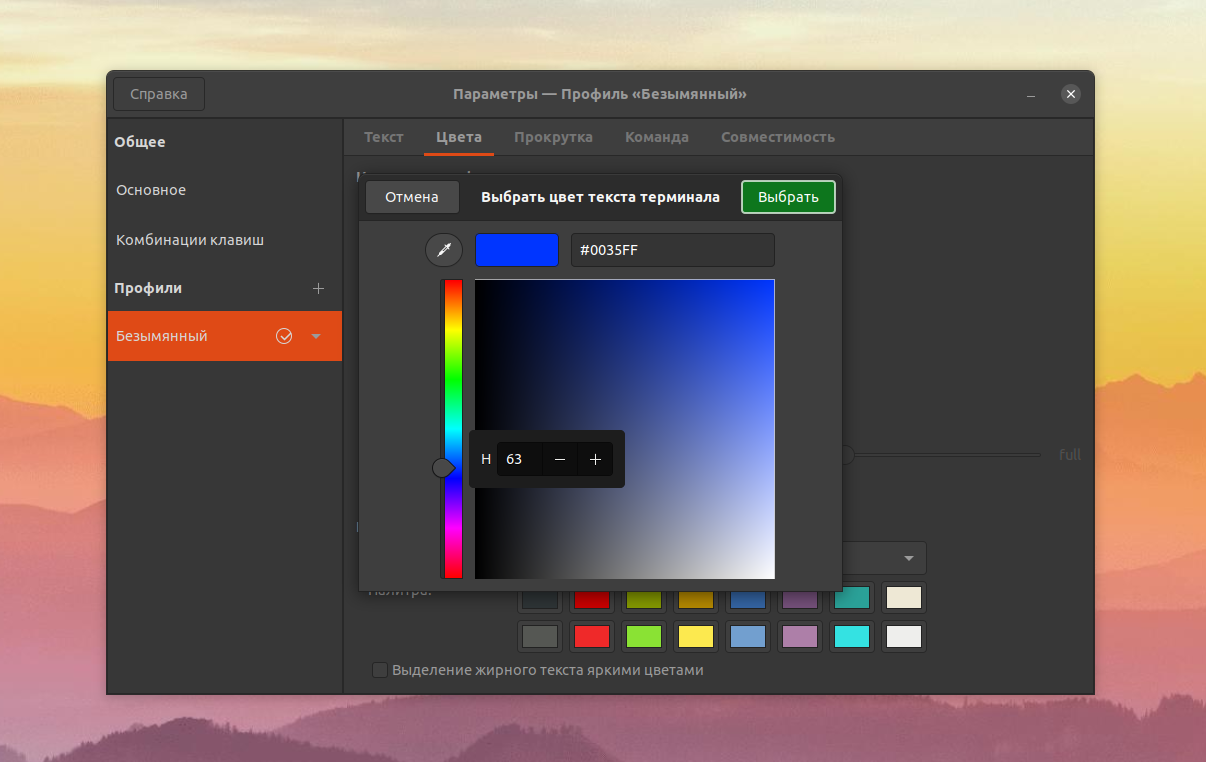Click the bright cyan palette swatch

click(852, 636)
